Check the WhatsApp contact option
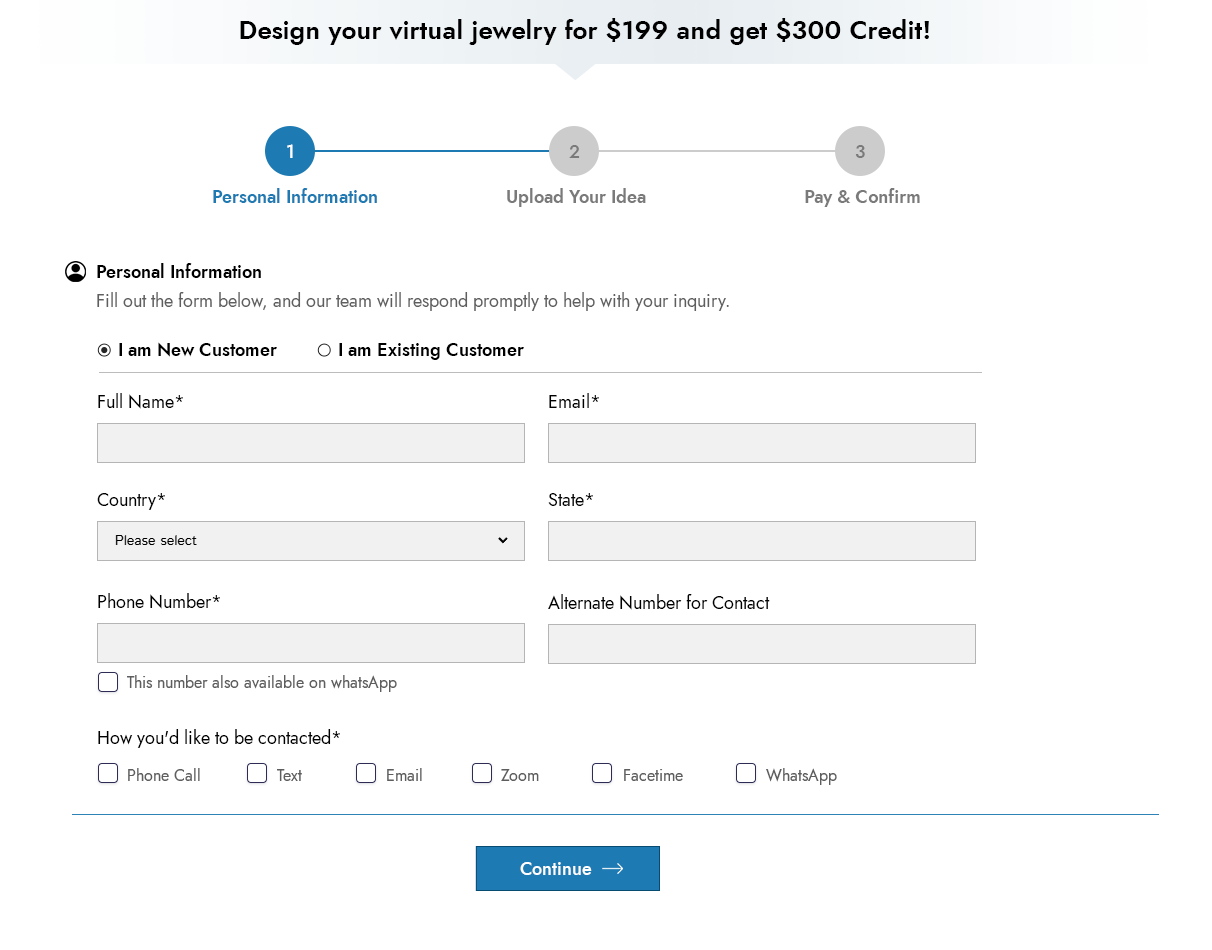1212x950 pixels. tap(746, 773)
